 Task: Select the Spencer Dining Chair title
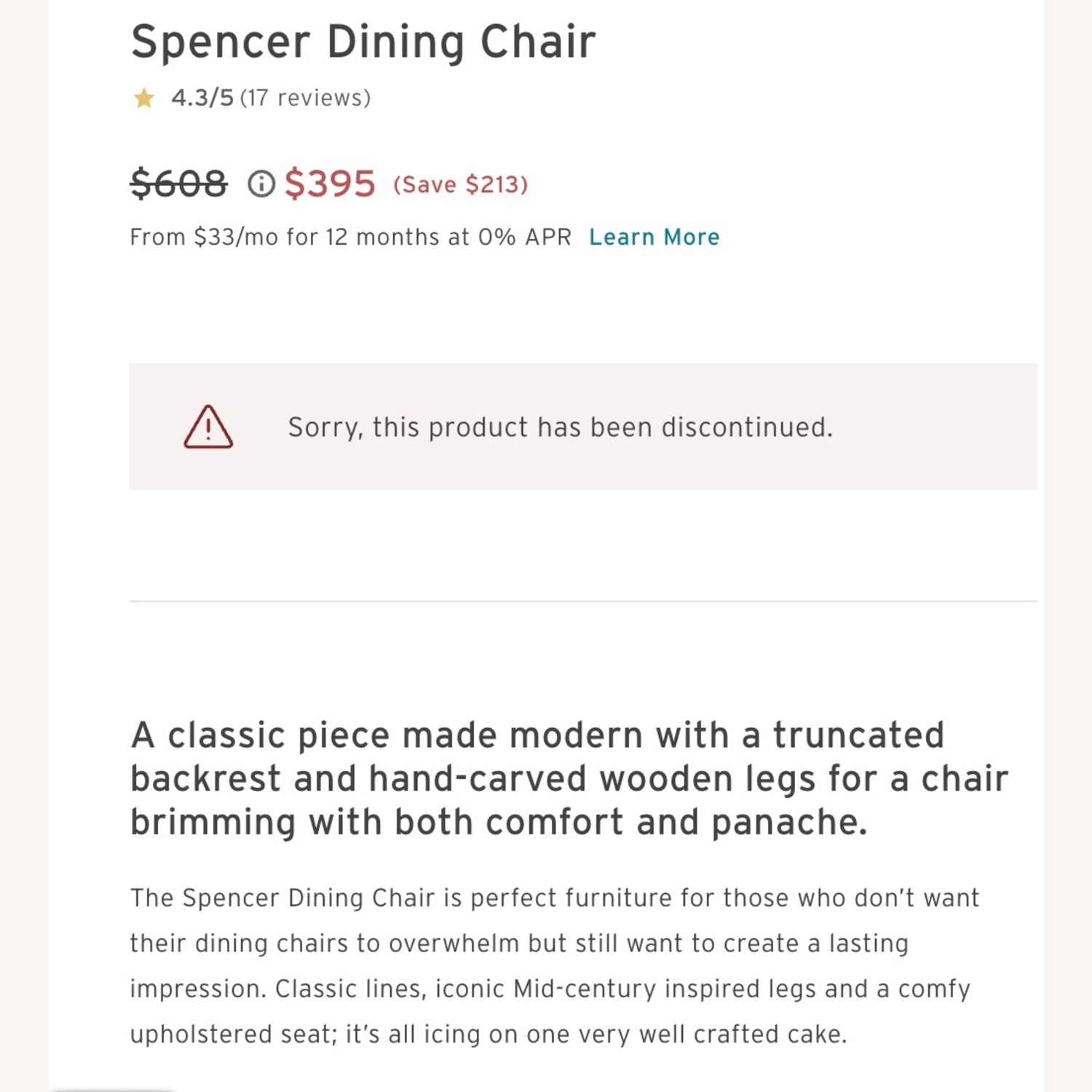pos(363,41)
